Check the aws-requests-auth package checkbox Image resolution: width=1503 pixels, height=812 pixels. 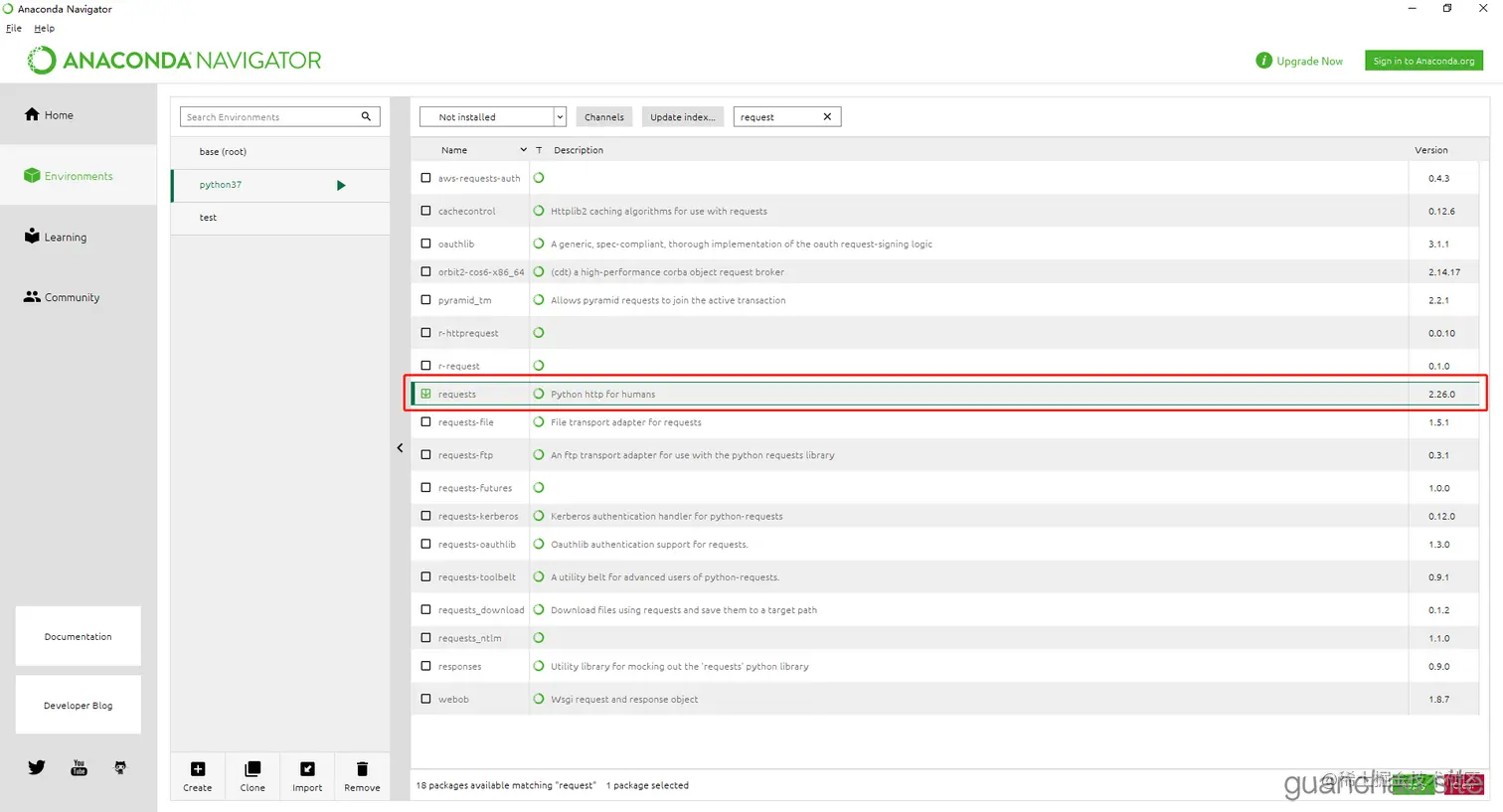425,178
